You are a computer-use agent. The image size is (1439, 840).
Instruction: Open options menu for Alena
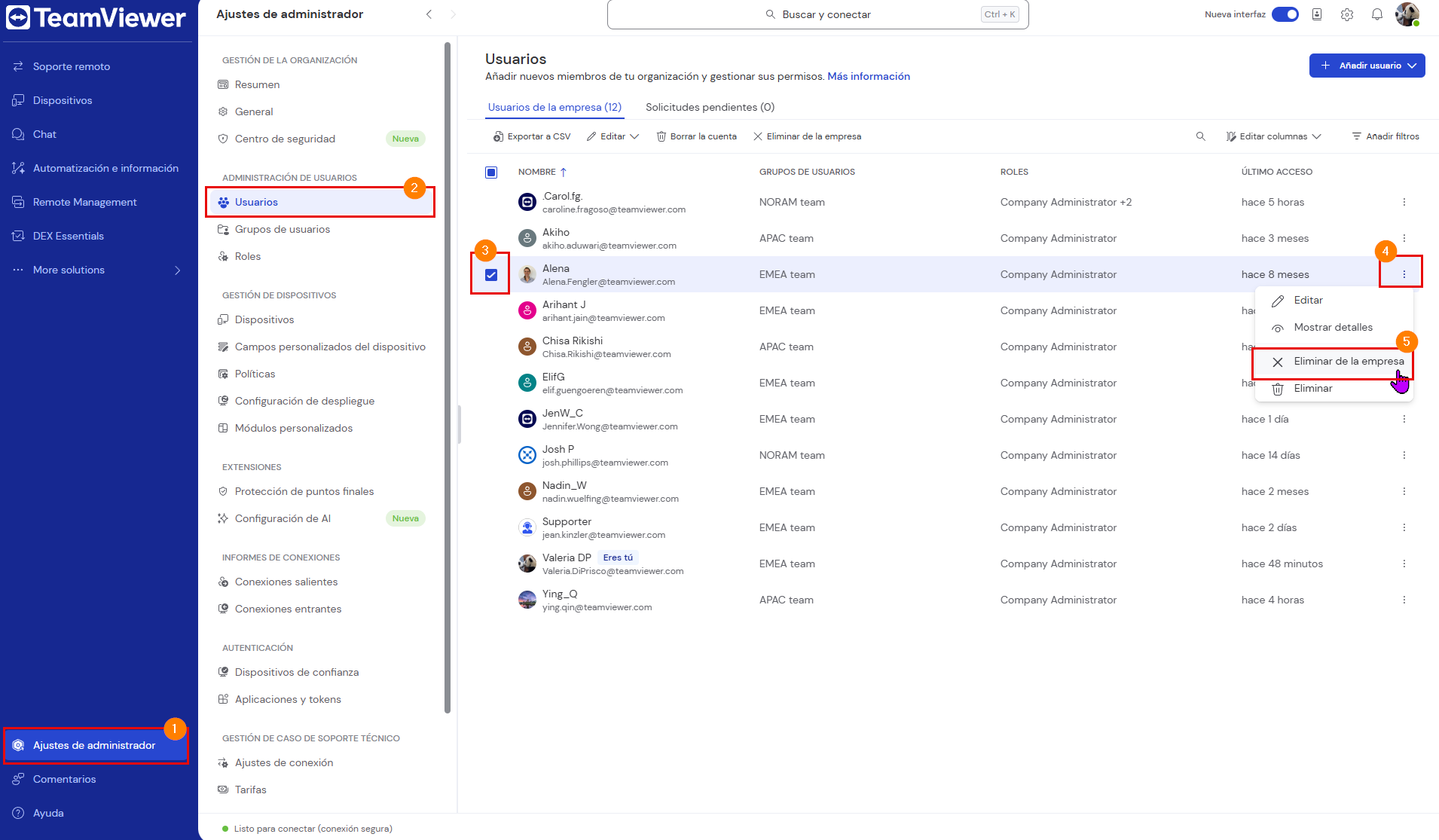click(1404, 274)
